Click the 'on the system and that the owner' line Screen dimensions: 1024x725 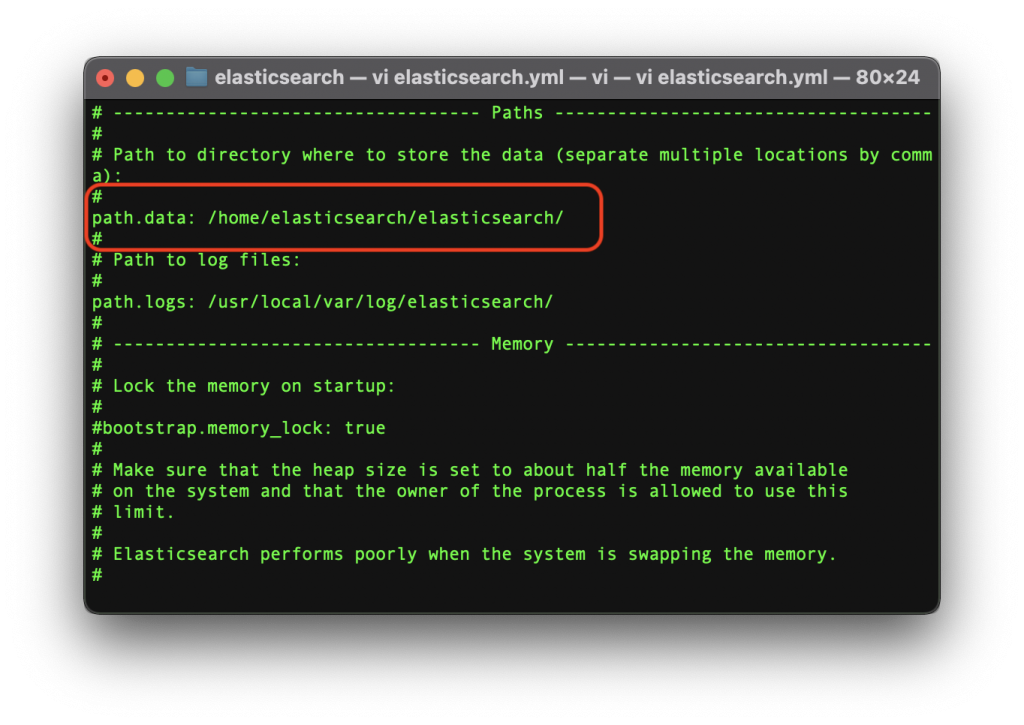(470, 491)
